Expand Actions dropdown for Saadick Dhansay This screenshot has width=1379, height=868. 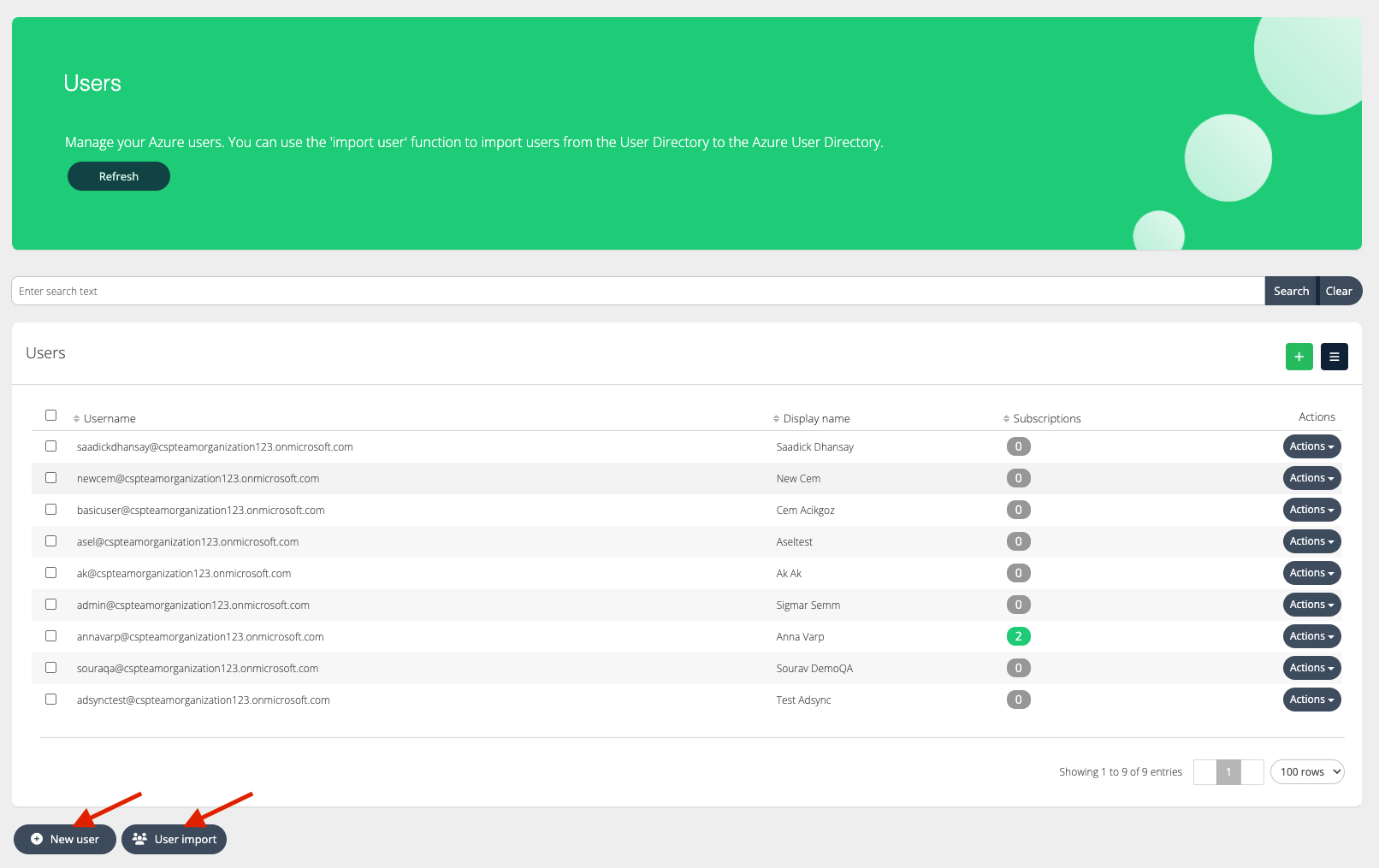click(1311, 446)
